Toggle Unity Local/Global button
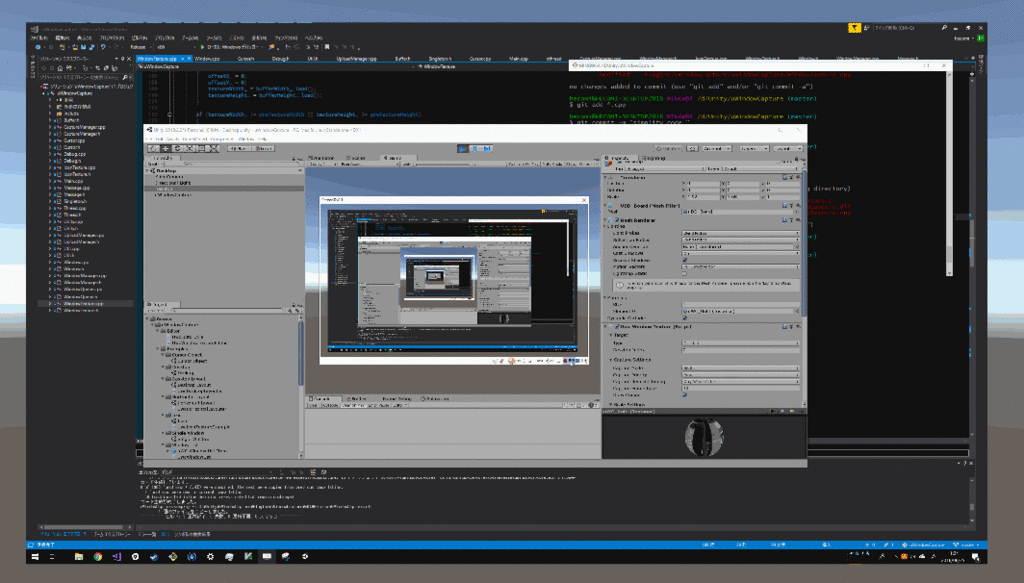The width and height of the screenshot is (1024, 583). pyautogui.click(x=263, y=149)
